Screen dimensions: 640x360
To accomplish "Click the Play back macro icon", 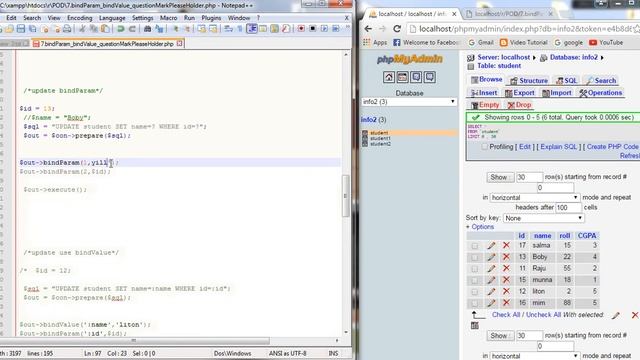I will pos(324,29).
